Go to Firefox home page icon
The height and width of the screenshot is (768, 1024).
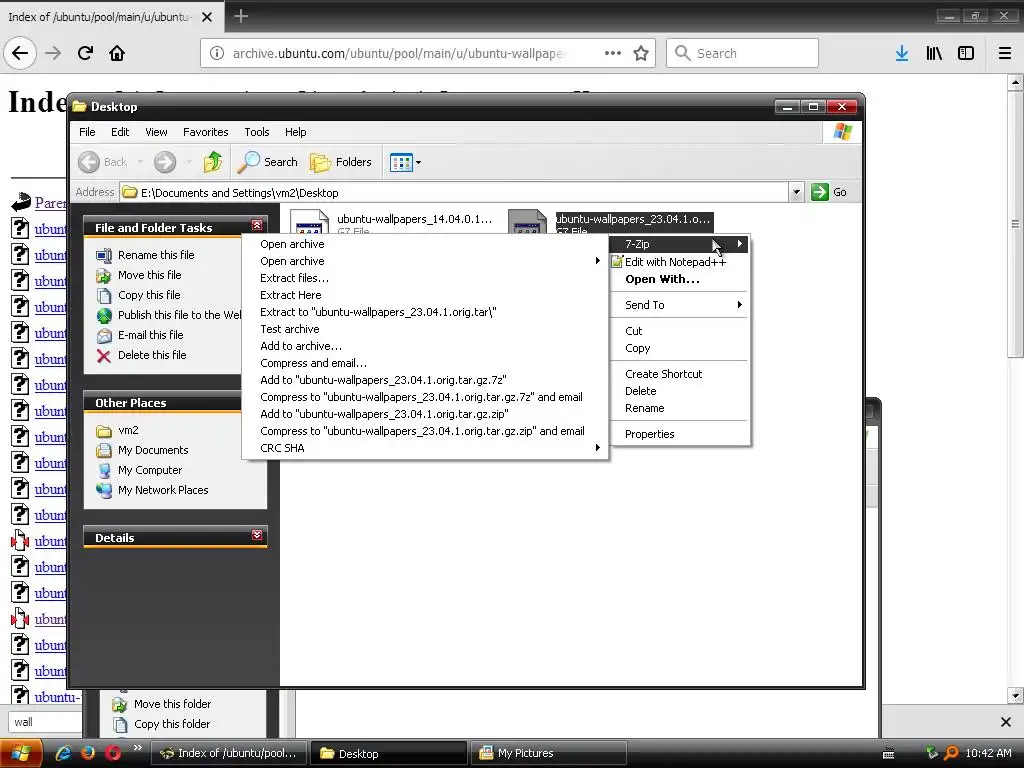pyautogui.click(x=117, y=53)
